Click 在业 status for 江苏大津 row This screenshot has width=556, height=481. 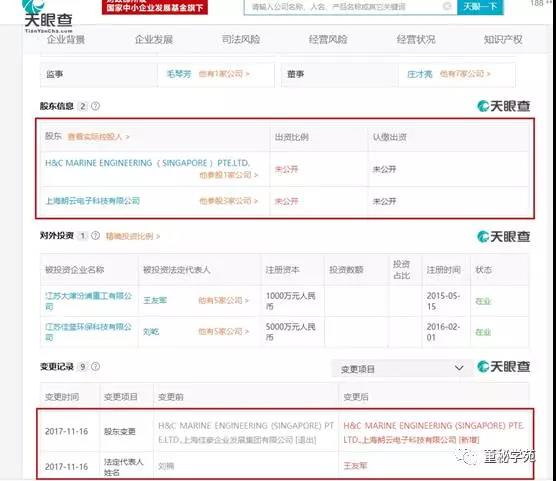(483, 301)
